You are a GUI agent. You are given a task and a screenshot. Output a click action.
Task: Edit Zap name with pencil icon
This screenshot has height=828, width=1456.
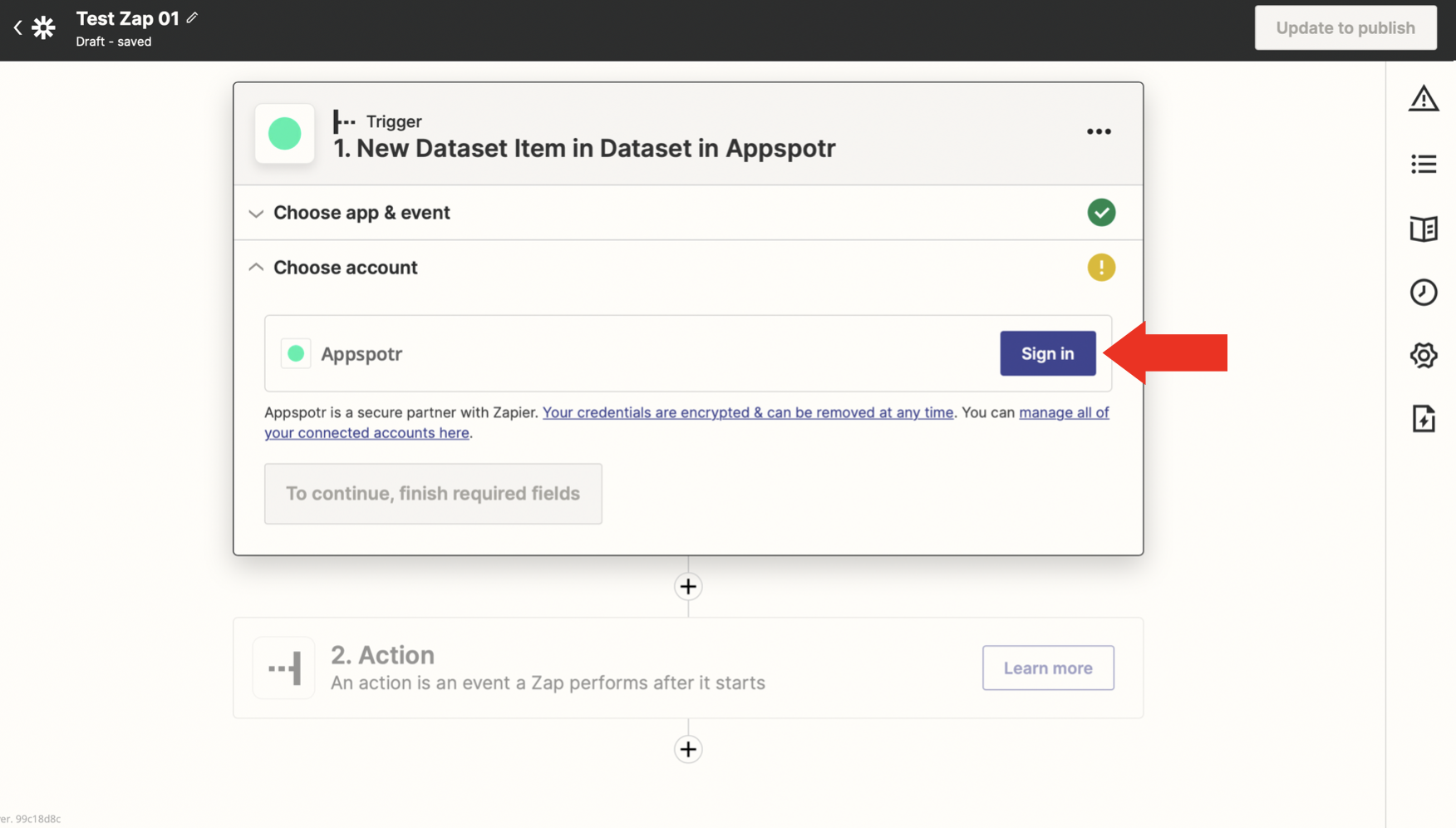192,17
